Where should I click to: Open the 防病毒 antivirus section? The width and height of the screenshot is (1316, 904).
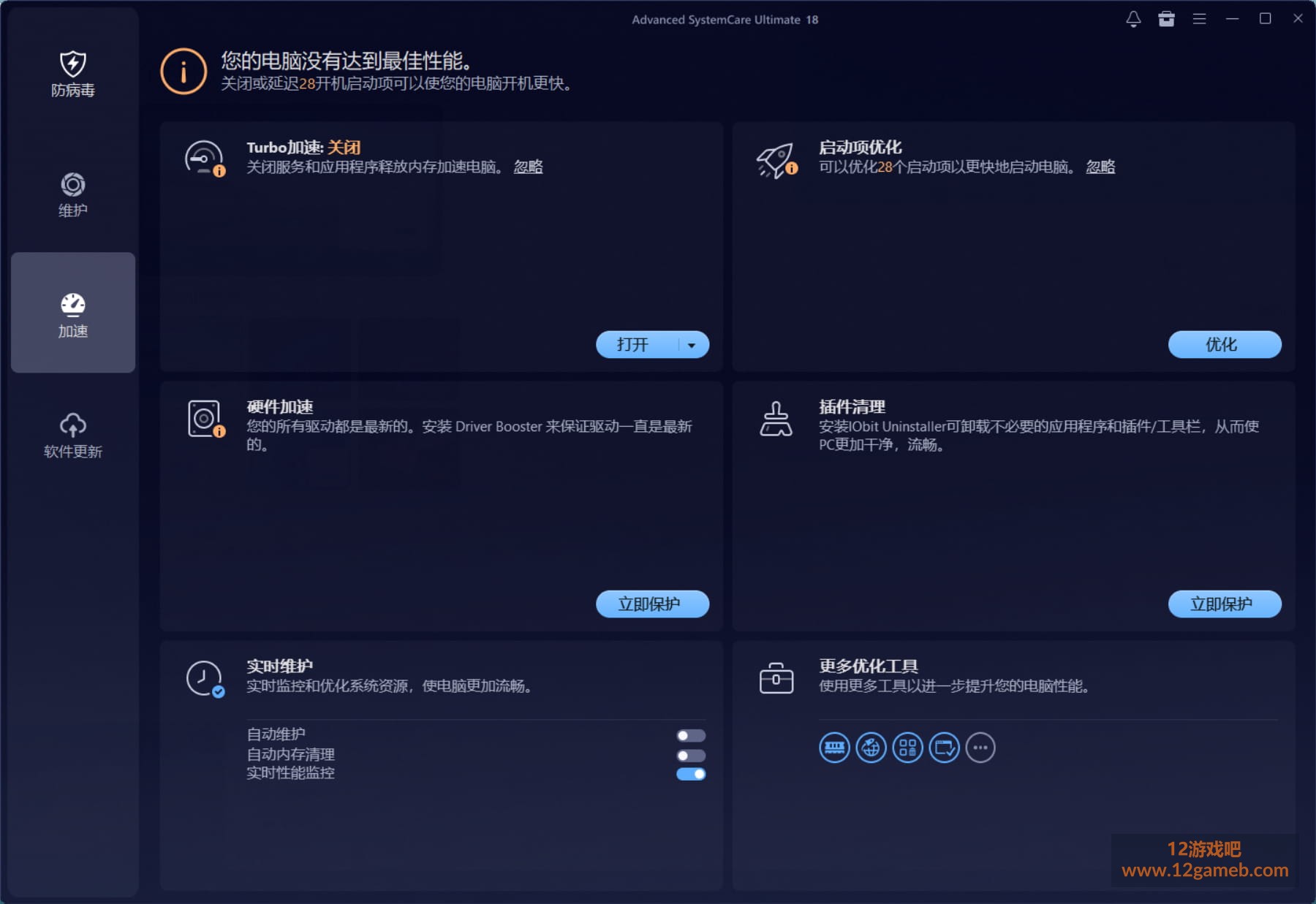click(x=73, y=73)
